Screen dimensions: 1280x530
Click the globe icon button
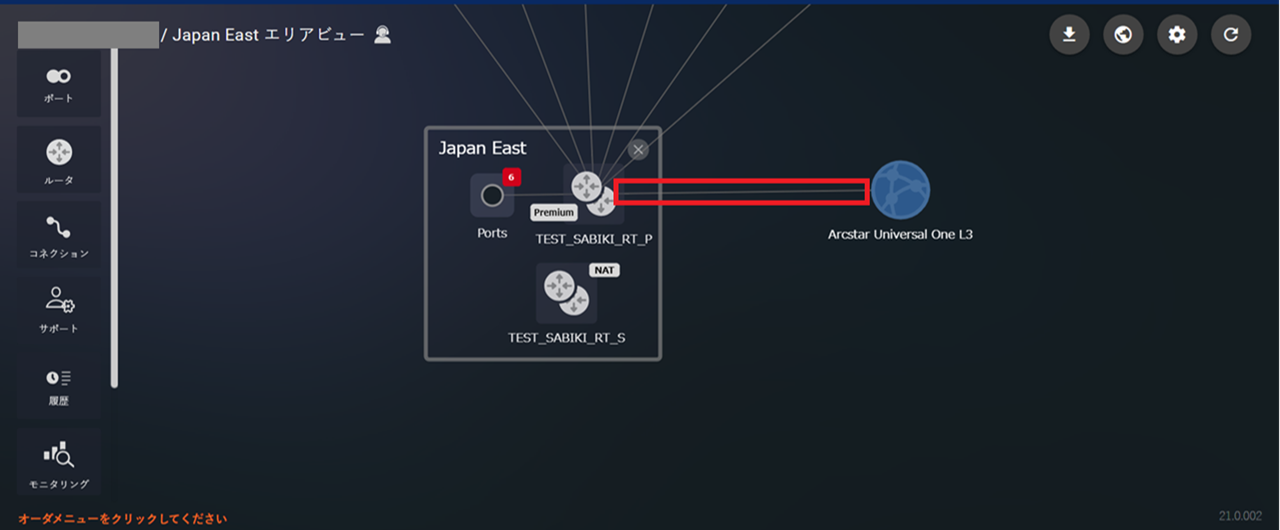pos(1123,35)
